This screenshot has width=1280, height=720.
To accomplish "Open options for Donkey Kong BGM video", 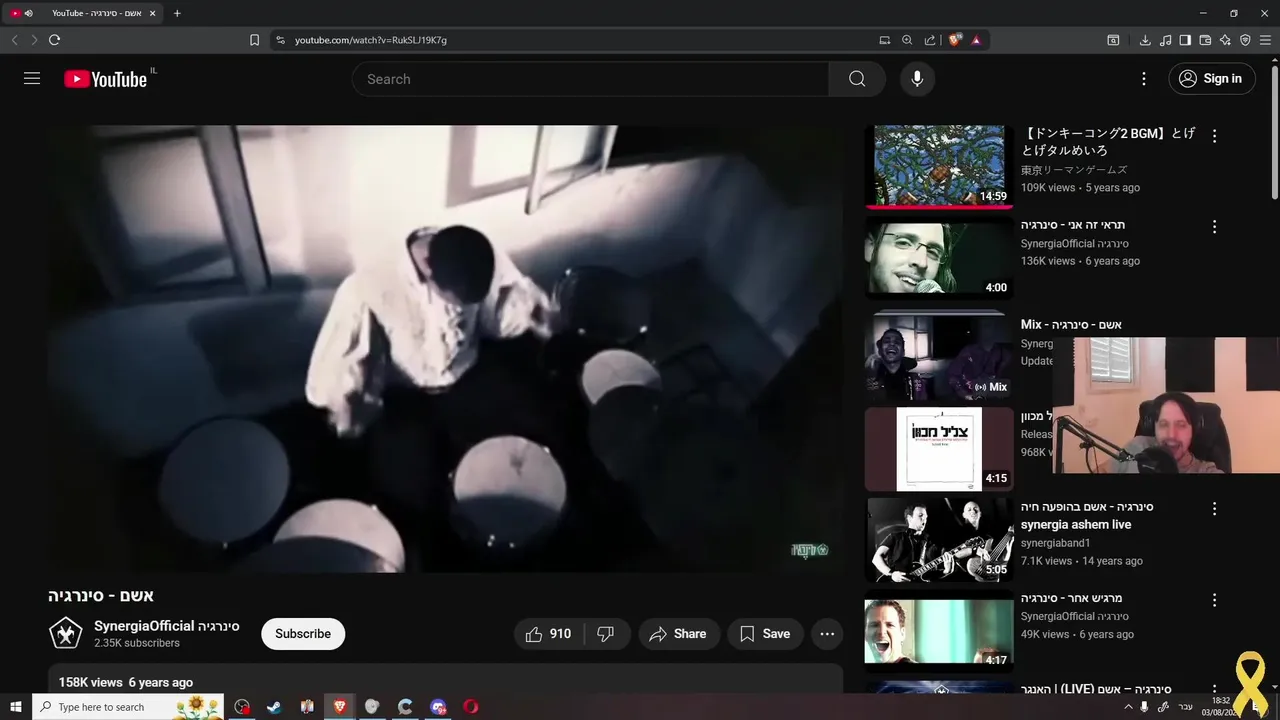I will pyautogui.click(x=1215, y=136).
